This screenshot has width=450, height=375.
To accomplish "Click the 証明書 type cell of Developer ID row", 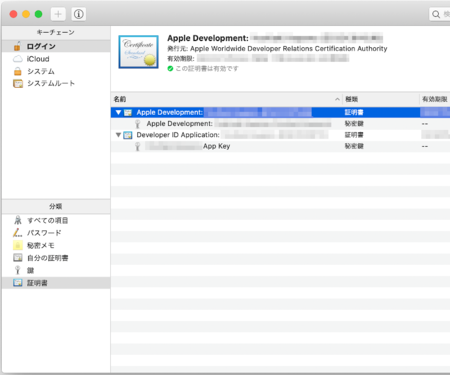I will pos(354,135).
